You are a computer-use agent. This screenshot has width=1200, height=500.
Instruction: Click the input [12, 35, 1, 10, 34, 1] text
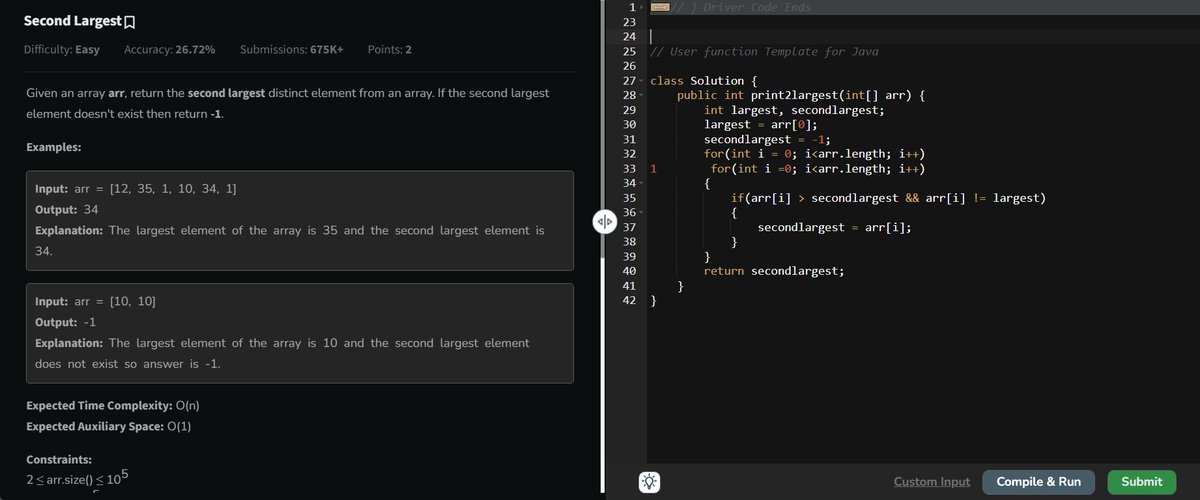coord(173,189)
